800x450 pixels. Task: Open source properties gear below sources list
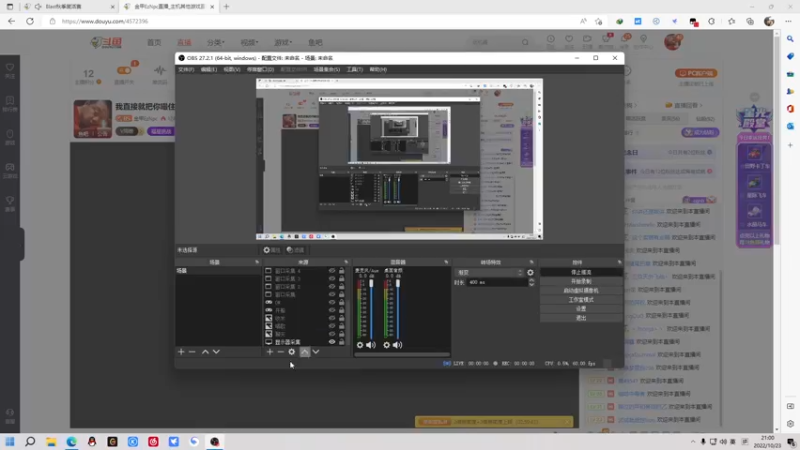pyautogui.click(x=292, y=352)
